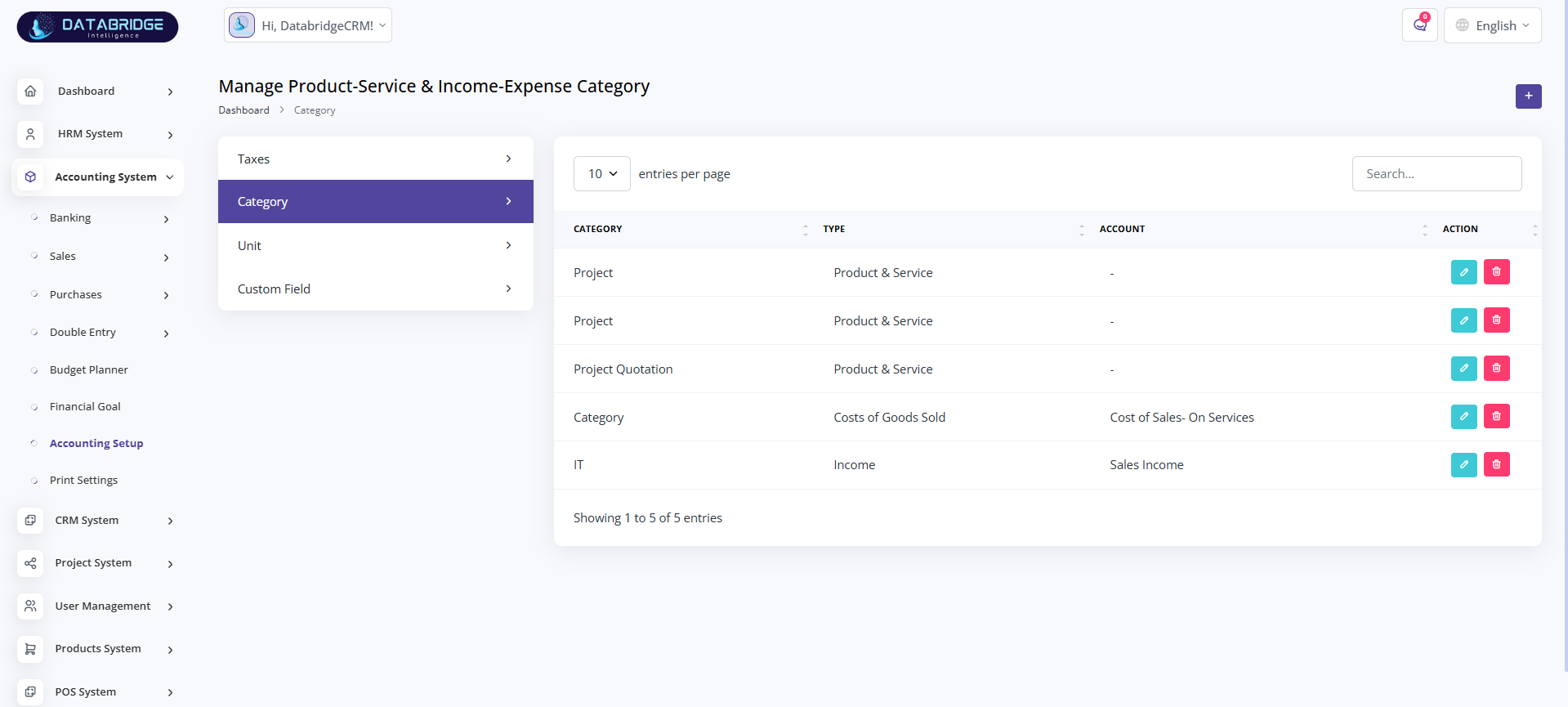Expand the HRM System menu chevron

(170, 135)
